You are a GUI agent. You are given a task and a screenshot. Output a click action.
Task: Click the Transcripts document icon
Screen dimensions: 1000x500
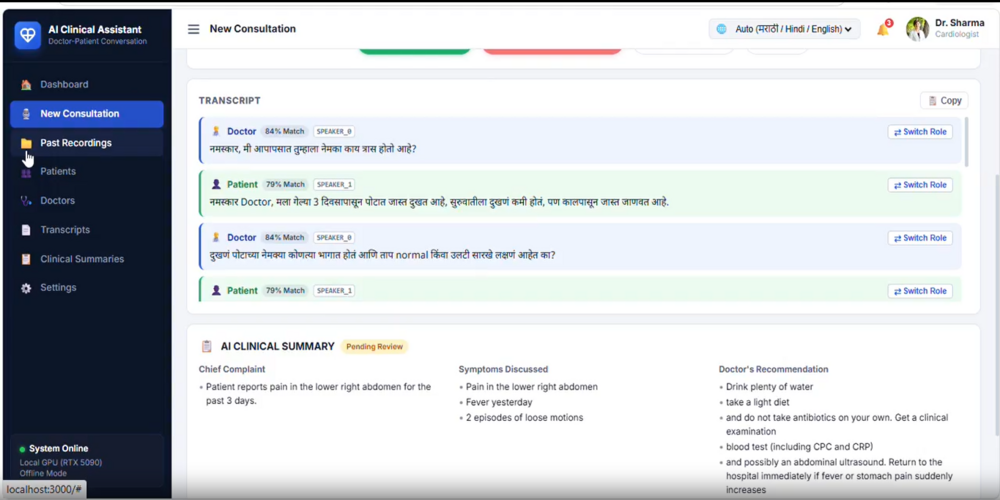pos(26,230)
